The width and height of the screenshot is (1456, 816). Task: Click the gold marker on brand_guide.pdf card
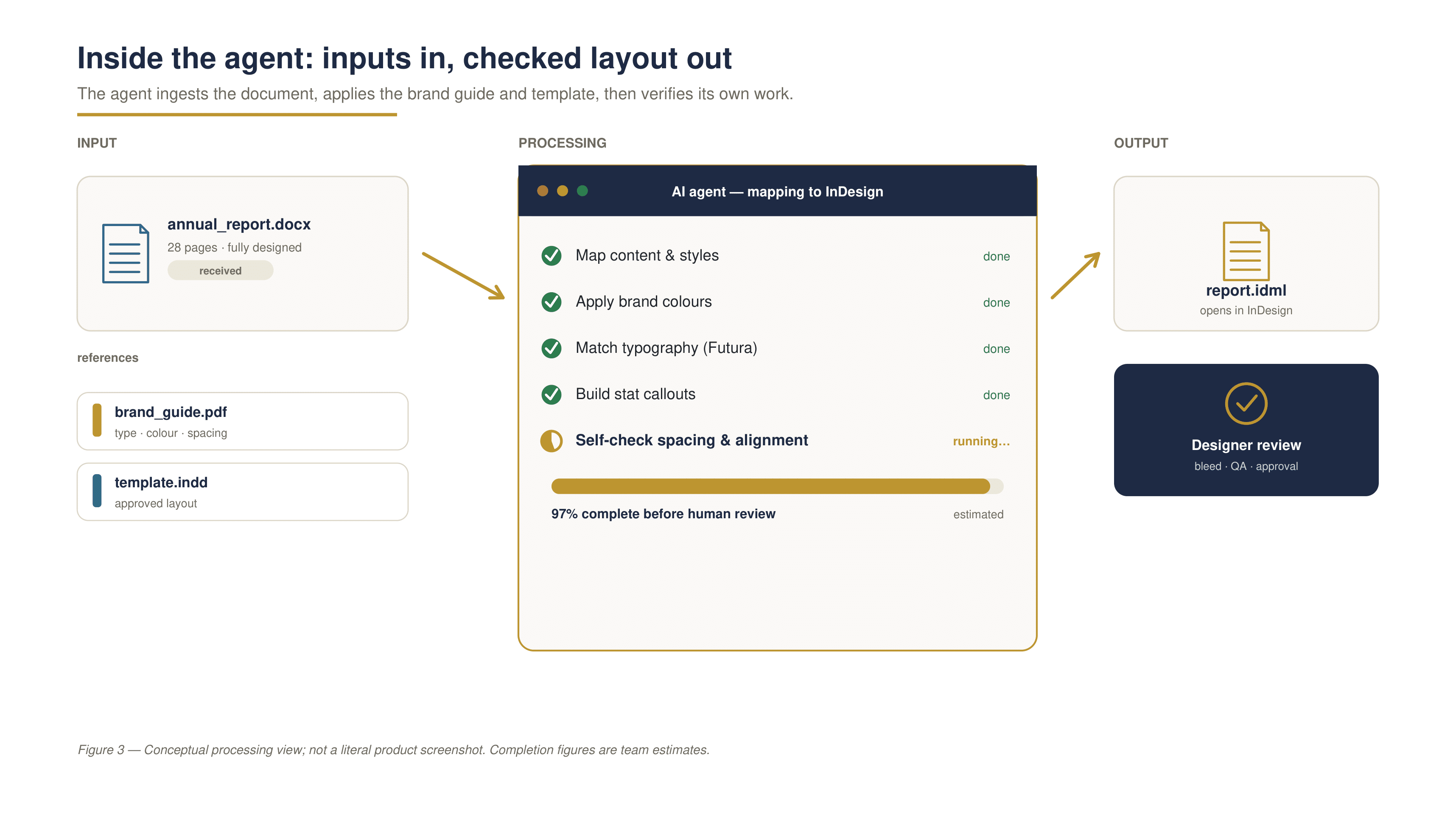click(x=97, y=420)
